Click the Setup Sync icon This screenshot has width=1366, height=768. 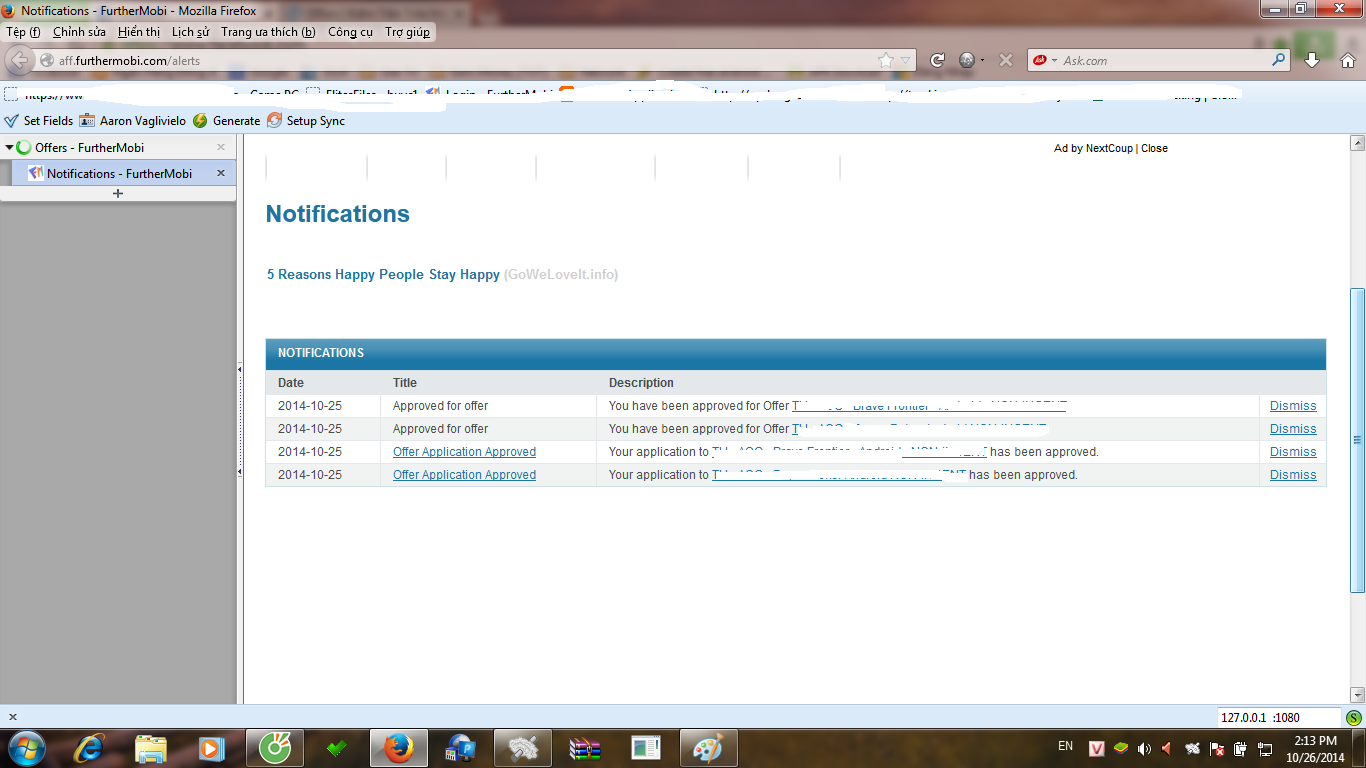[x=274, y=121]
